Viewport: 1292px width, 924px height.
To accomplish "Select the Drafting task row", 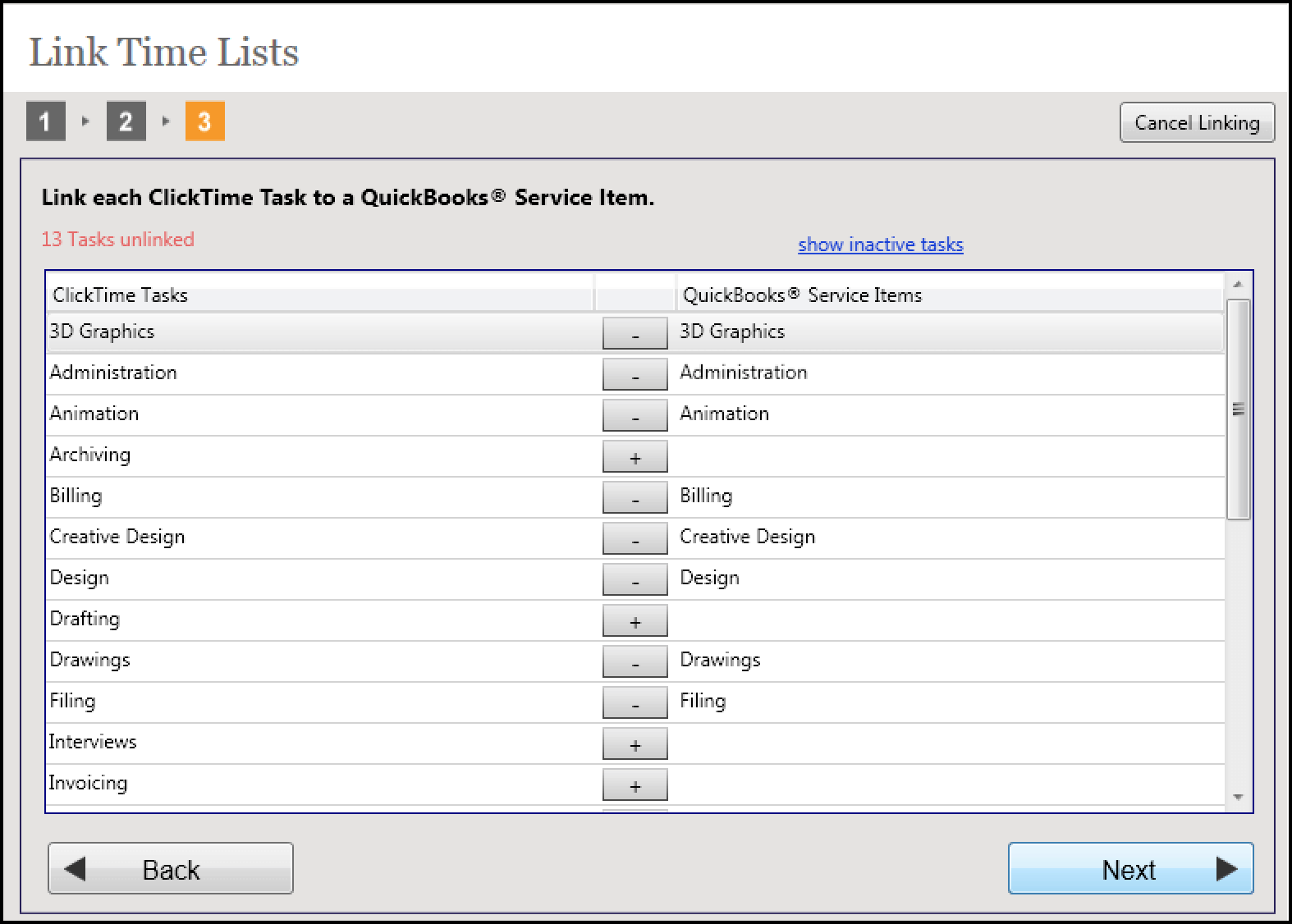I will pos(635,620).
